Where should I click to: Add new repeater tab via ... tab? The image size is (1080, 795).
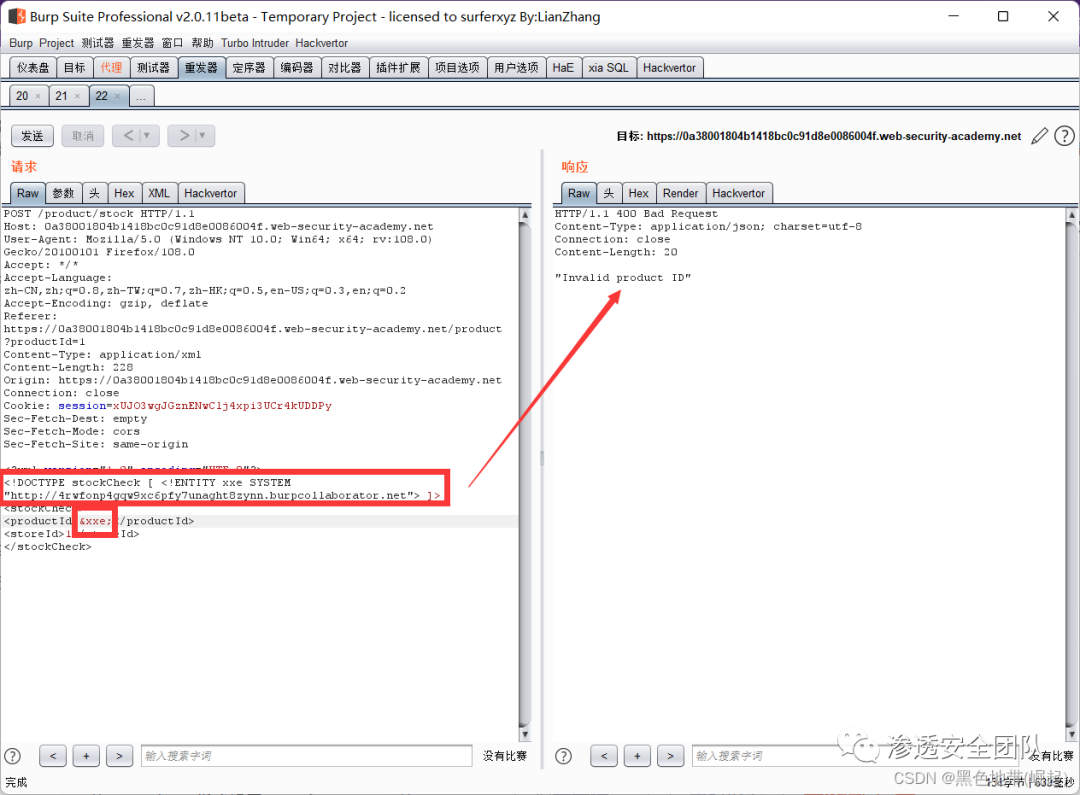pyautogui.click(x=141, y=96)
